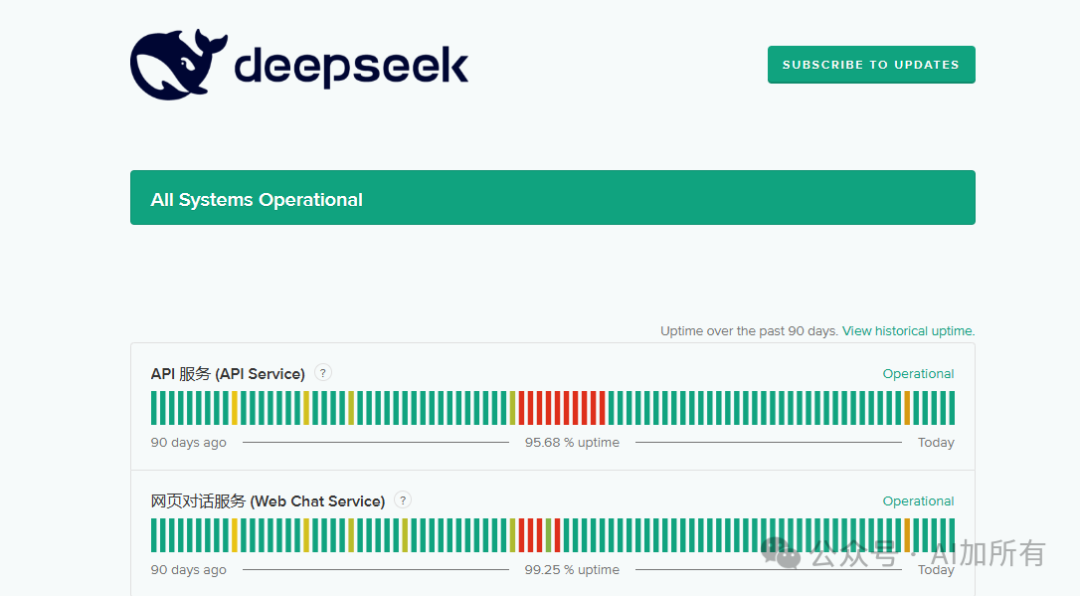
Task: Click the leftmost green bar in API Service
Action: (154, 408)
